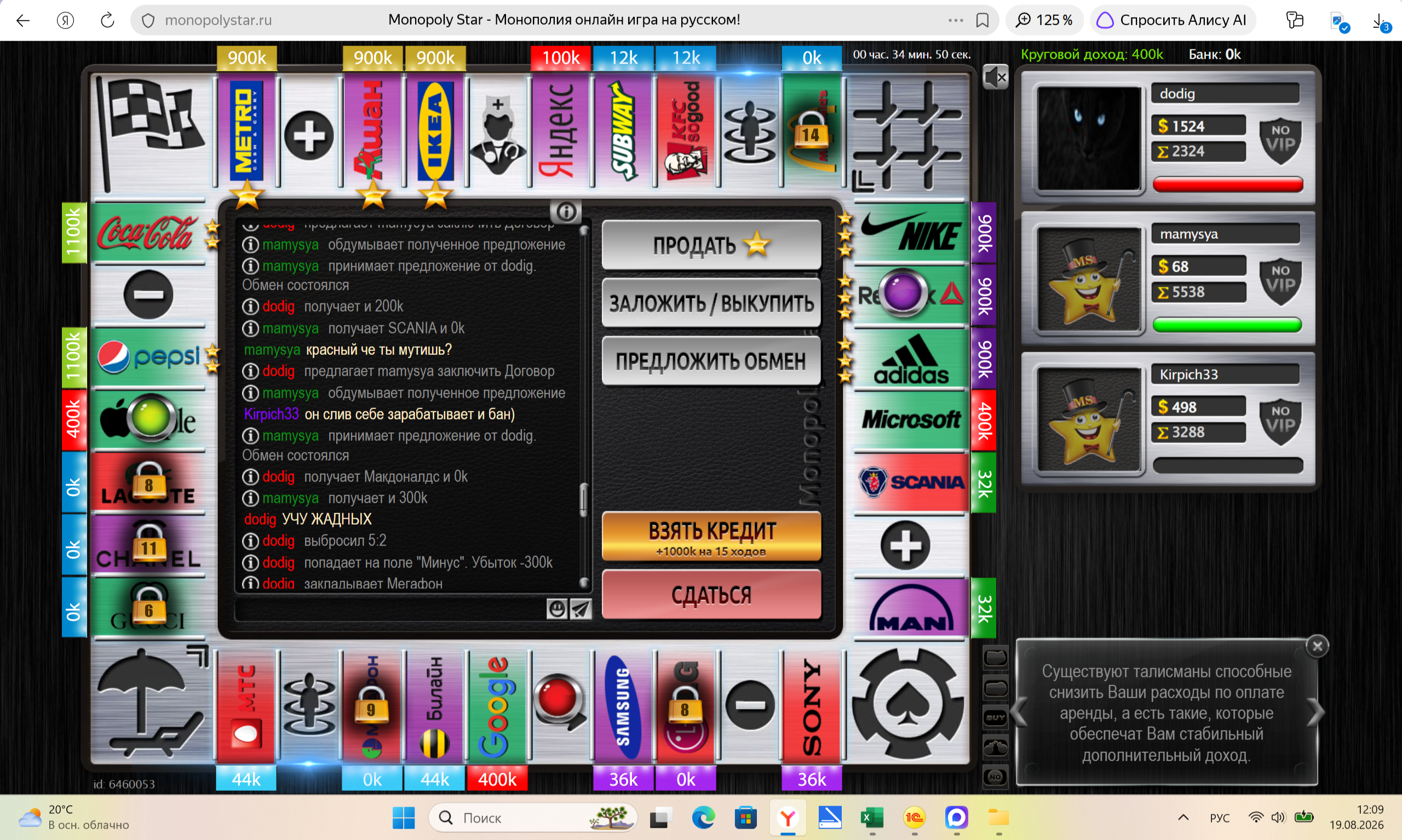Click the SCANIA property cell
Screen dimensions: 1402x840
pyautogui.click(x=911, y=483)
